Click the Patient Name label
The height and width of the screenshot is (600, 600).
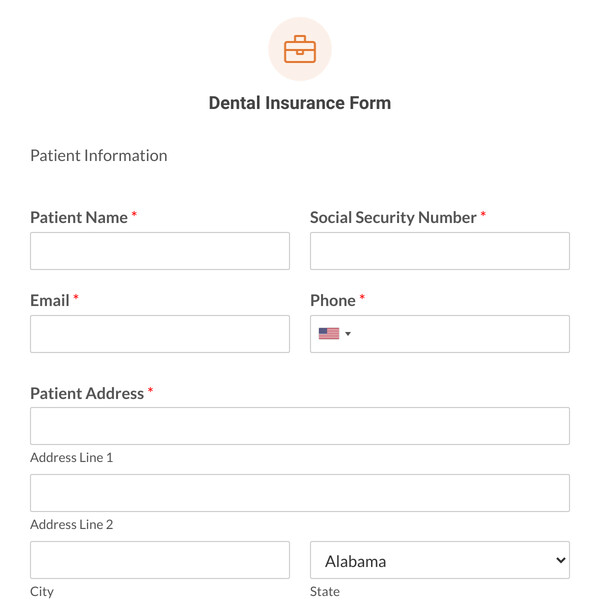(x=79, y=217)
